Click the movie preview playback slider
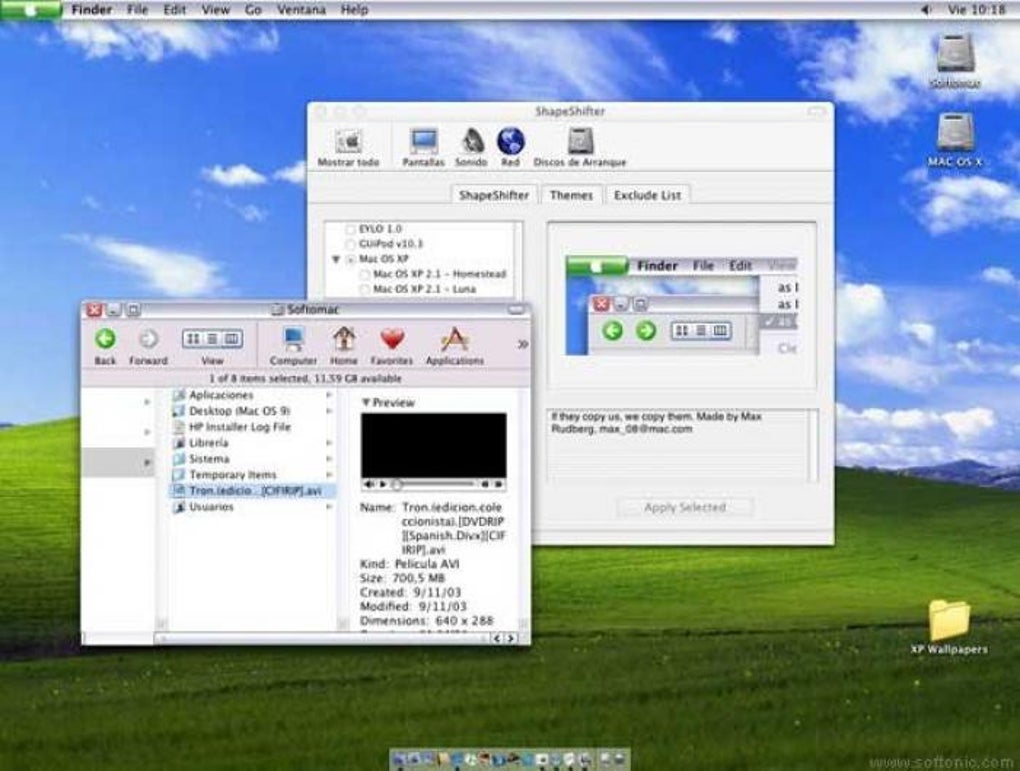 [x=435, y=484]
